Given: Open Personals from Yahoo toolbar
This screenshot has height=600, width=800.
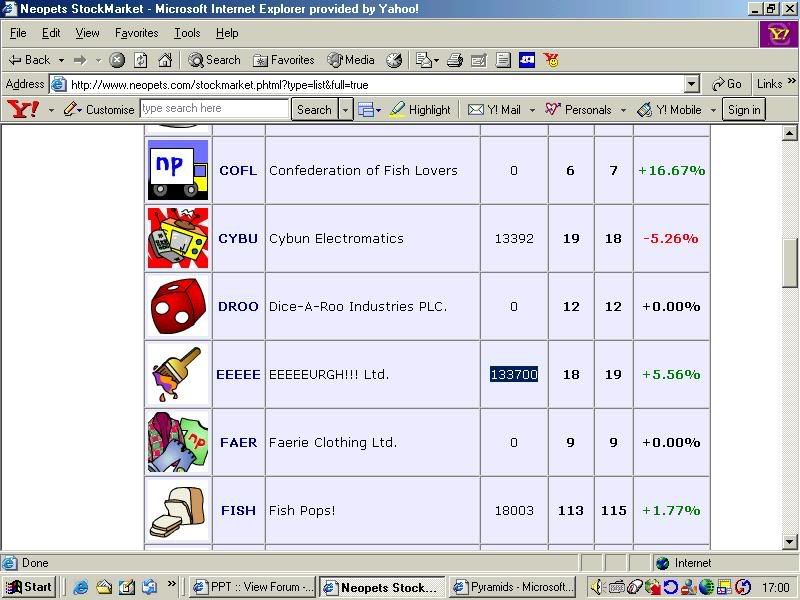Looking at the screenshot, I should 578,110.
